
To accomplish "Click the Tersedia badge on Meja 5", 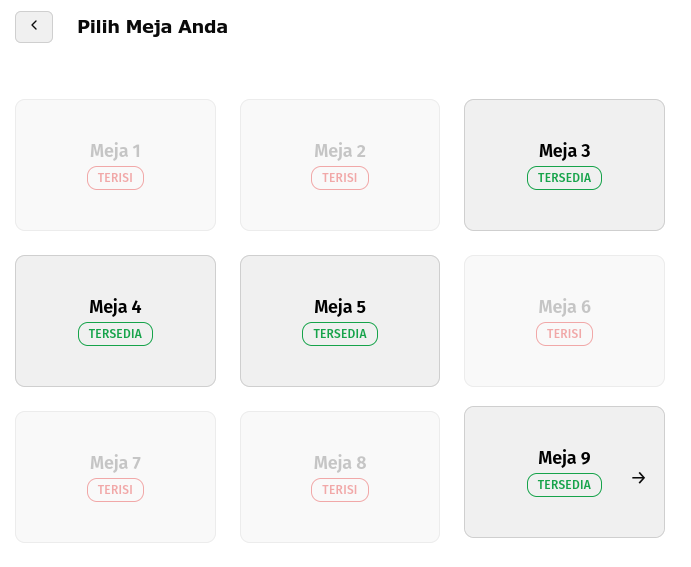I will [340, 334].
